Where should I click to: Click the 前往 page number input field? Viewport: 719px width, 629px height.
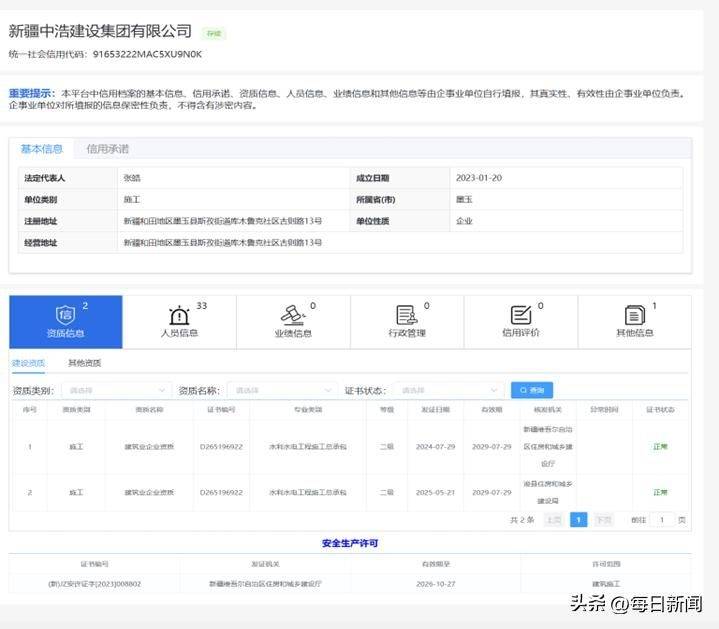pos(662,520)
